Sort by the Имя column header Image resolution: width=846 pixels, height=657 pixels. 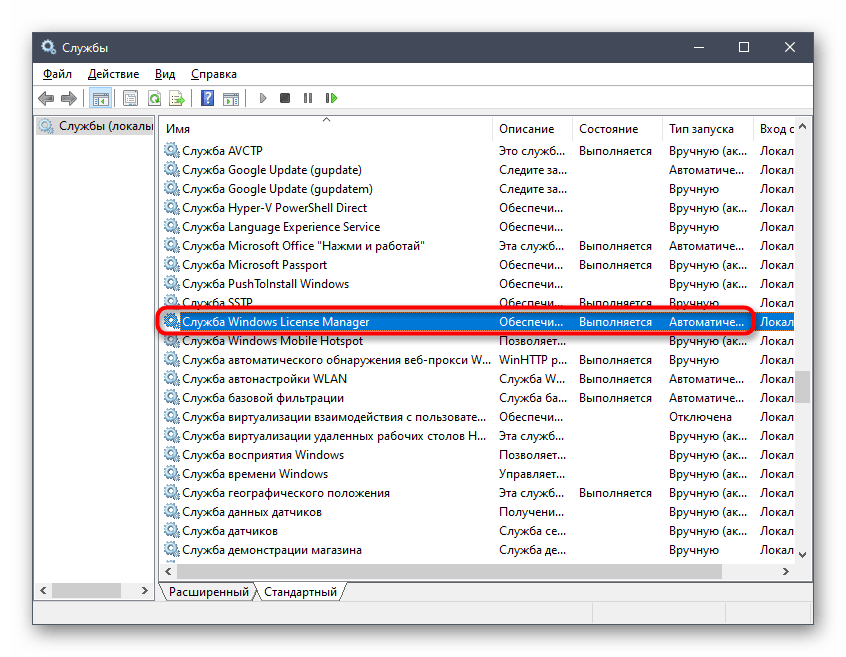(328, 129)
